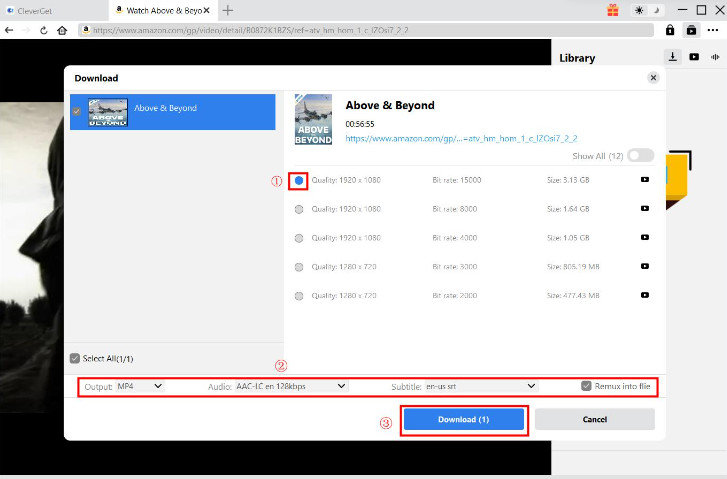Click the Library panel heading

577,58
